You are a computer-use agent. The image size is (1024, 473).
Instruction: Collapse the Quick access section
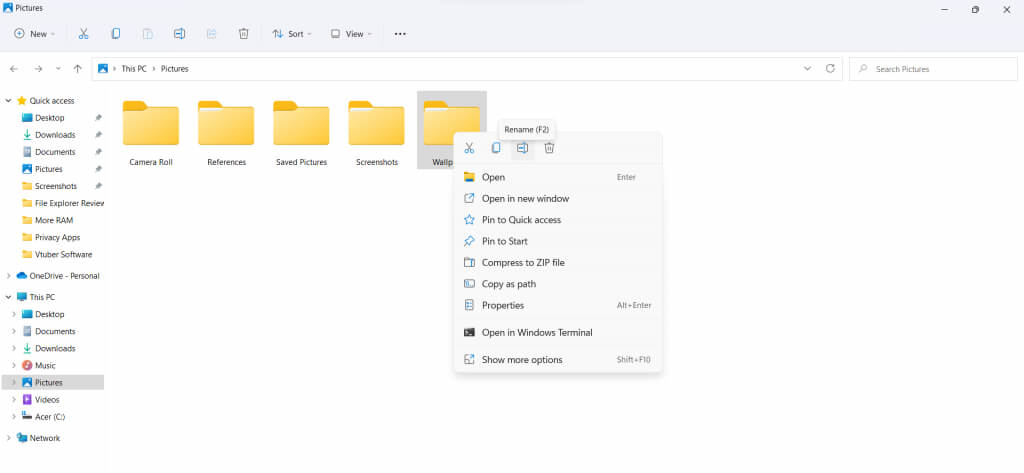9,101
